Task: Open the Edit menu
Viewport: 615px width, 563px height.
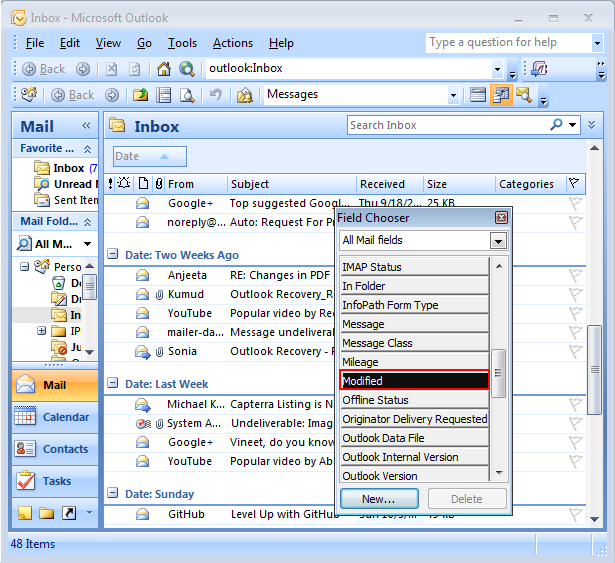Action: [x=69, y=43]
